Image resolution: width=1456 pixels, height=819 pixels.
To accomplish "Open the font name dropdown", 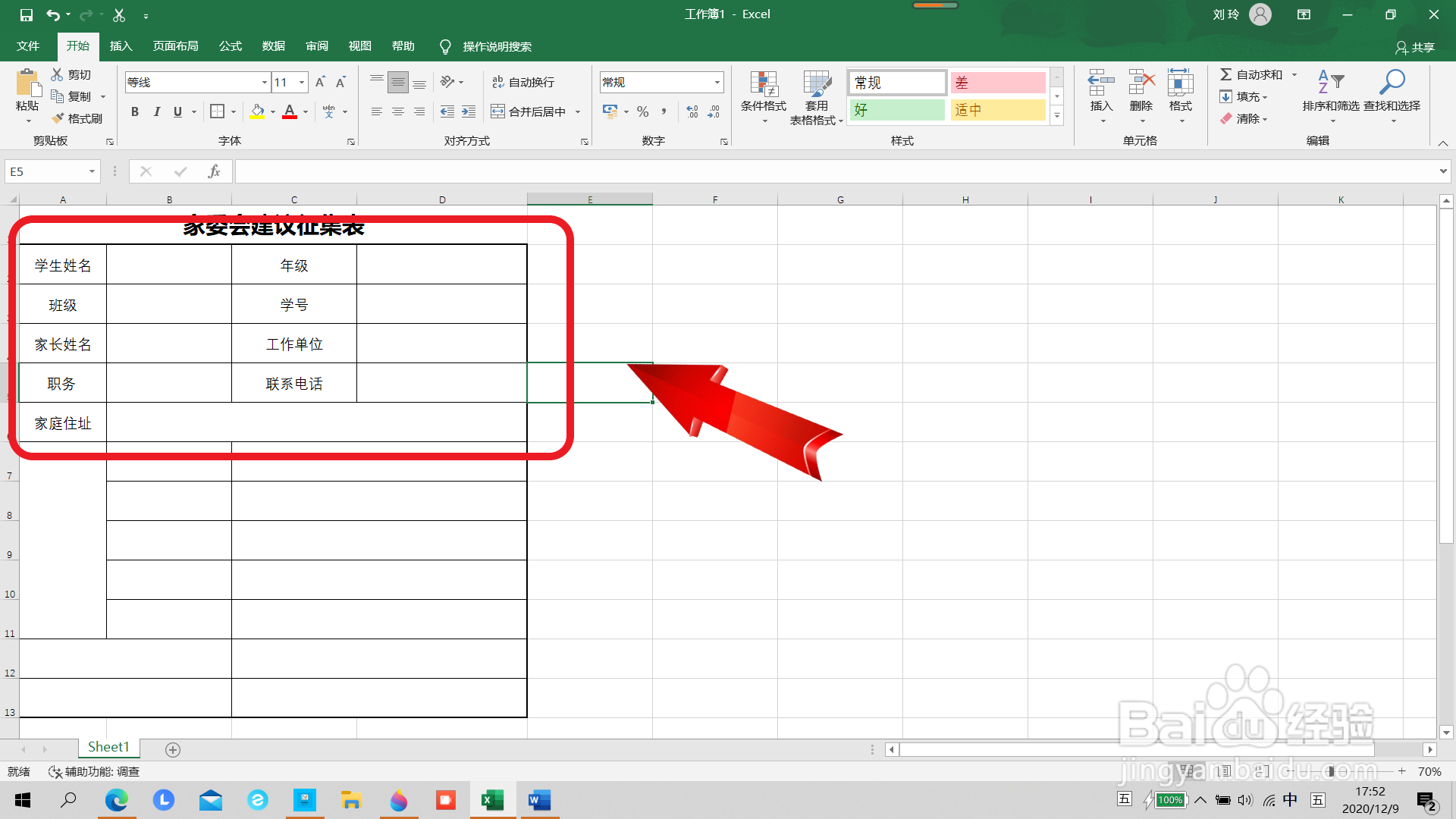I will [x=264, y=82].
